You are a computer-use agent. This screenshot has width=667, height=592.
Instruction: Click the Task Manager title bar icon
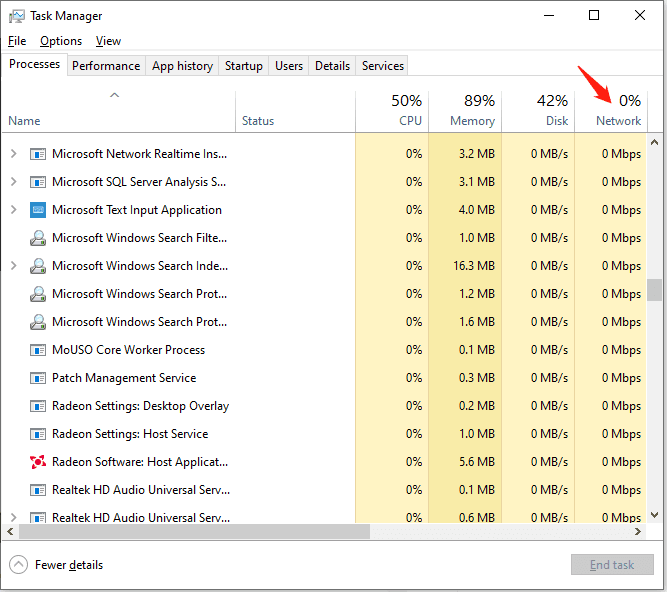pos(17,16)
